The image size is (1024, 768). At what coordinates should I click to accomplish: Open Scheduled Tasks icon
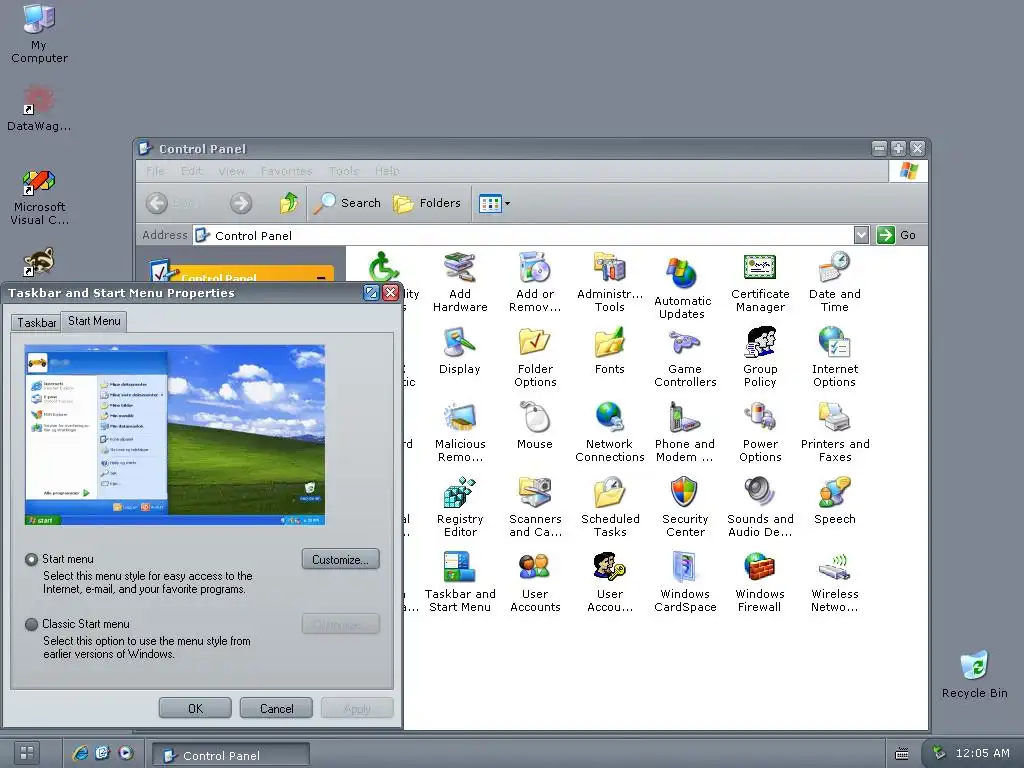coord(610,507)
